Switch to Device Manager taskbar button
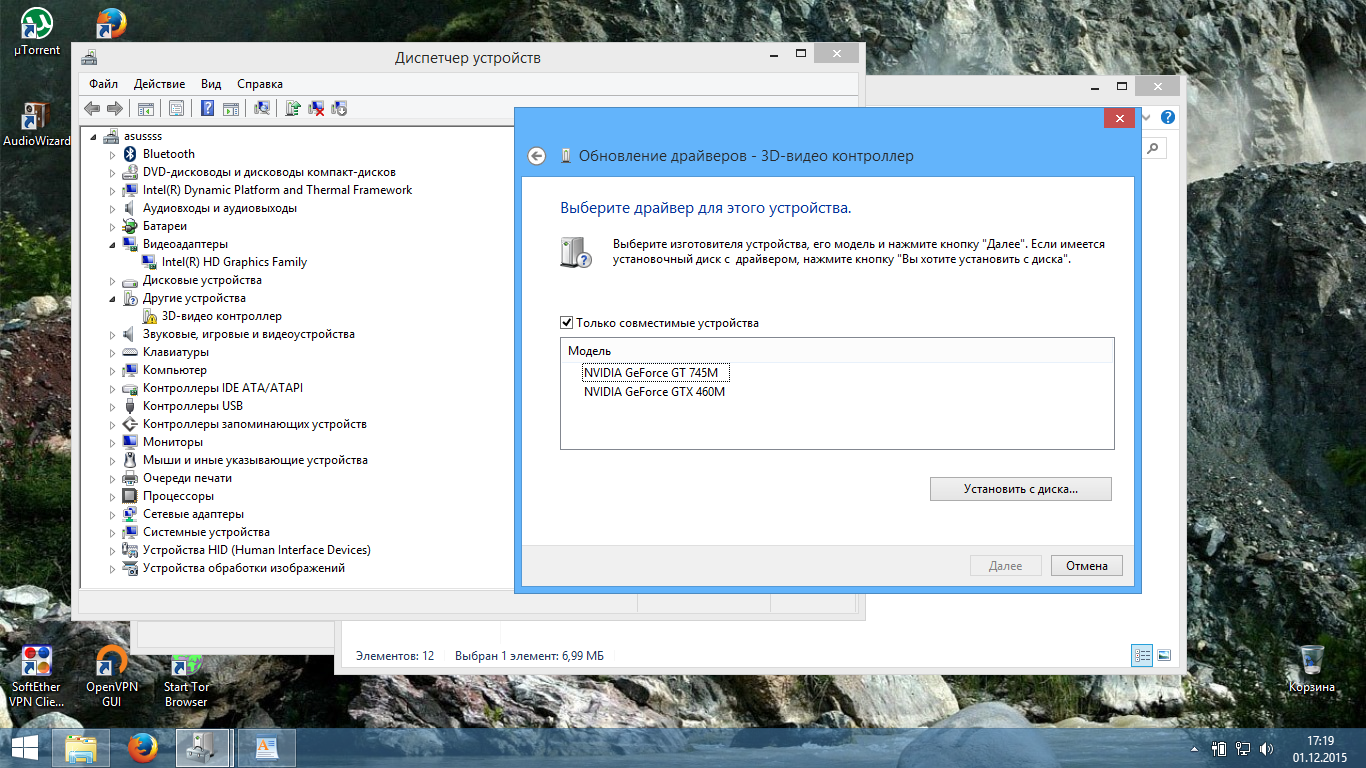This screenshot has height=768, width=1366. point(205,748)
